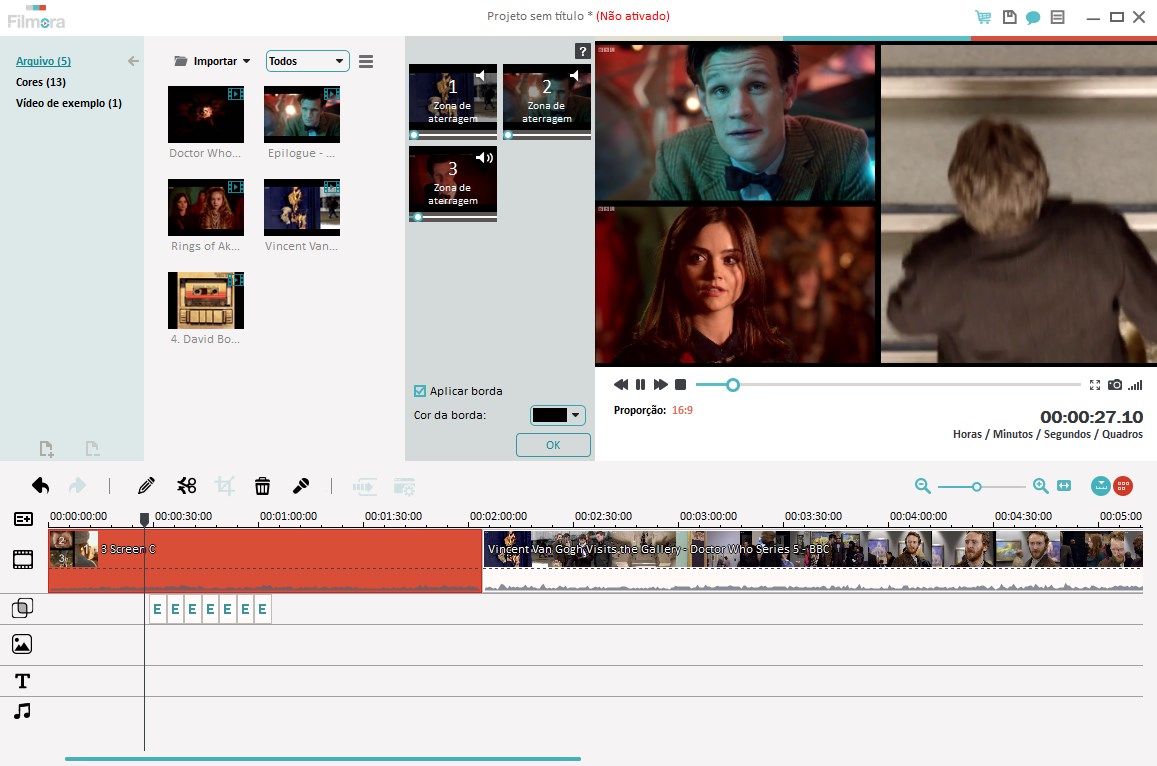The width and height of the screenshot is (1157, 766).
Task: Take a snapshot with the camera icon
Action: [x=1115, y=384]
